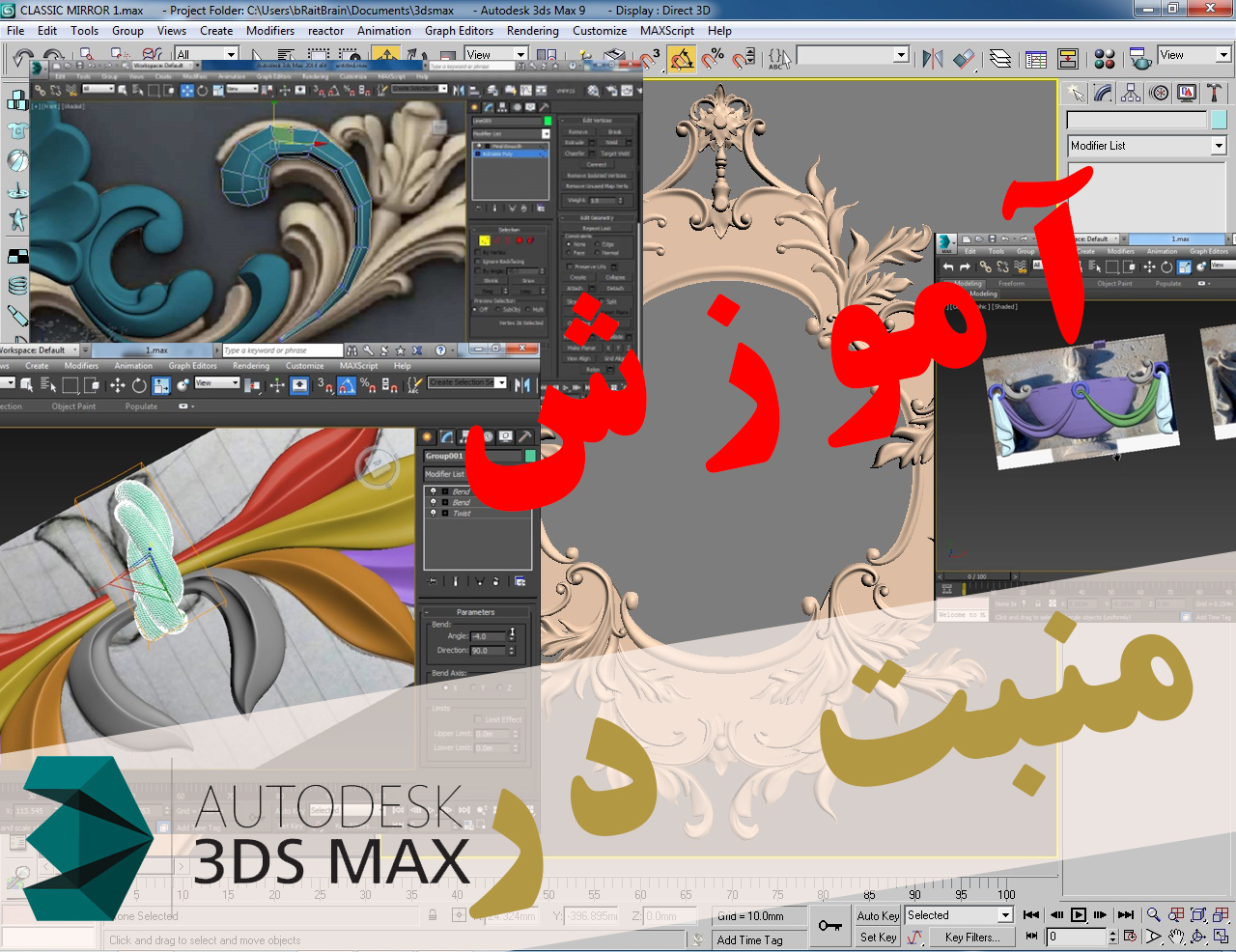Viewport: 1236px width, 952px height.
Task: Click the Go to End button
Action: click(x=1126, y=914)
